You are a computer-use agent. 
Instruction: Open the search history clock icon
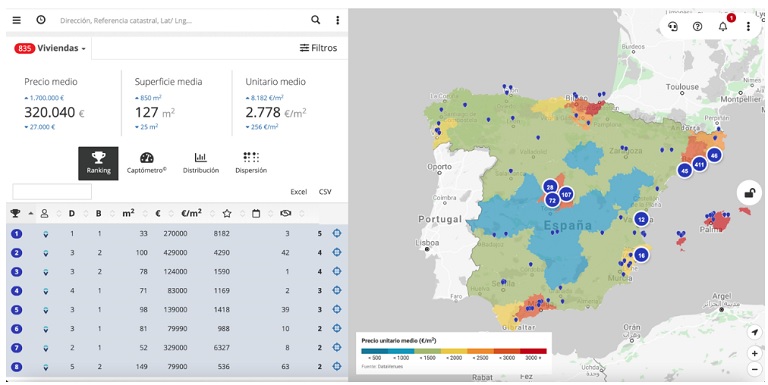[x=41, y=20]
